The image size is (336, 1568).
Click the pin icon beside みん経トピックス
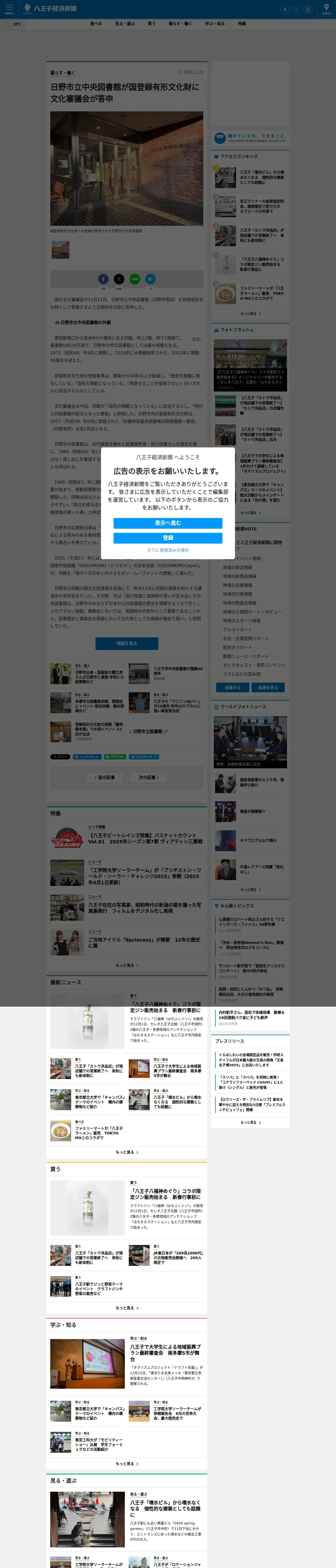[216, 906]
